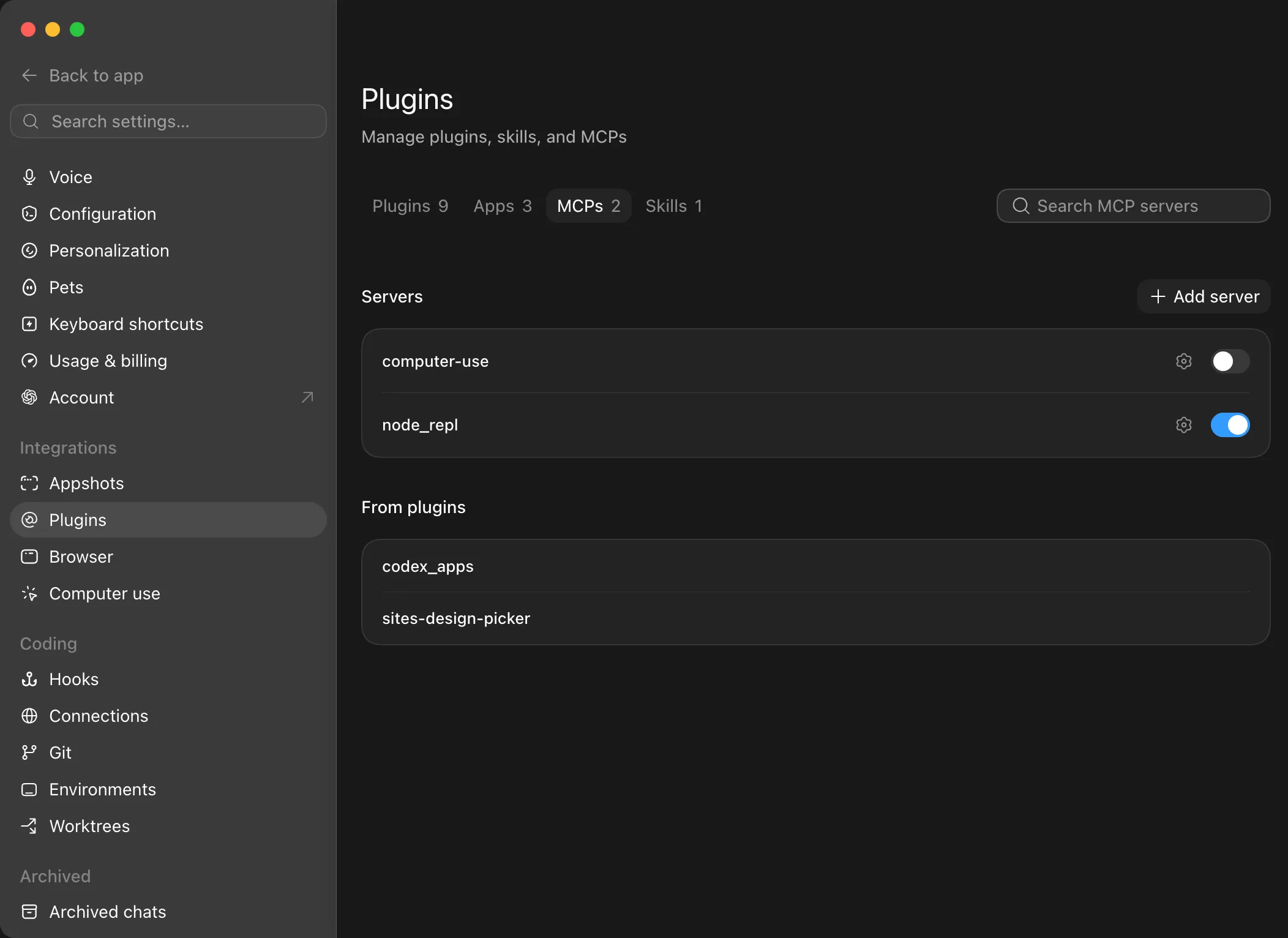Open Connections under Coding
This screenshot has height=938, width=1288.
168,716
